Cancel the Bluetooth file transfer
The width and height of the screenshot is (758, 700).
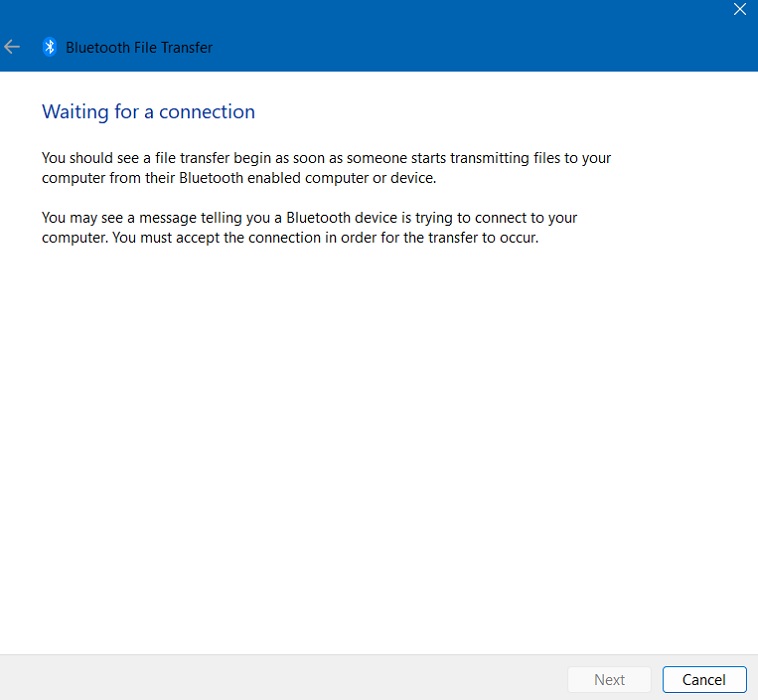click(x=704, y=679)
